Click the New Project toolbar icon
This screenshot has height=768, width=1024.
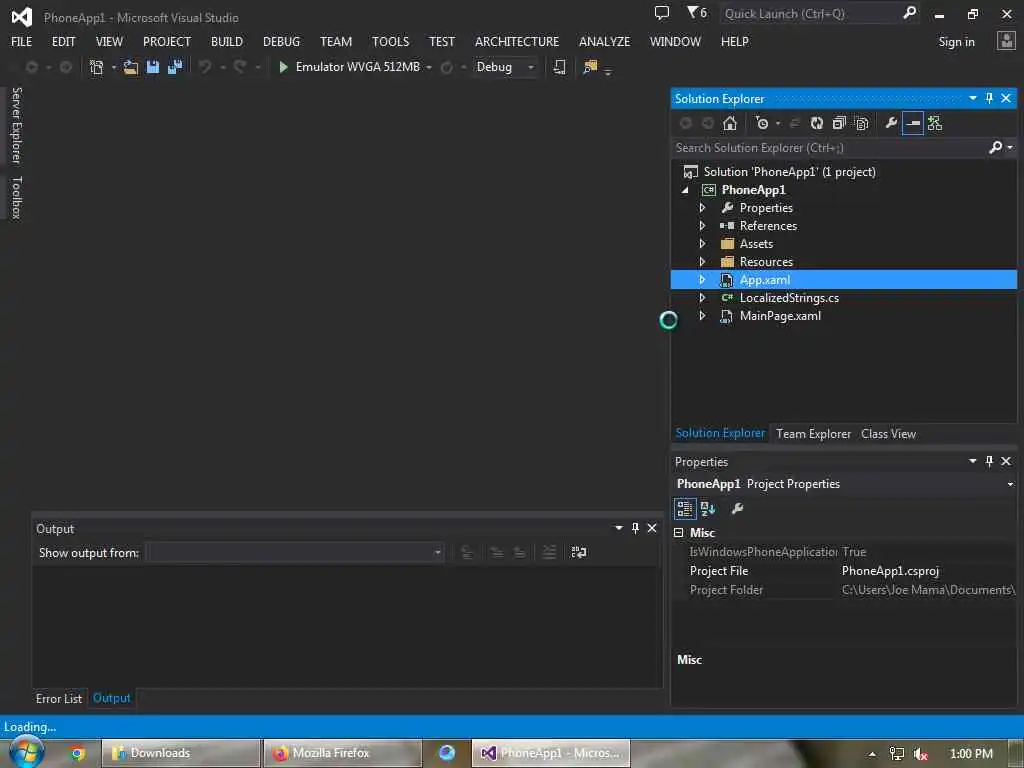(x=97, y=67)
